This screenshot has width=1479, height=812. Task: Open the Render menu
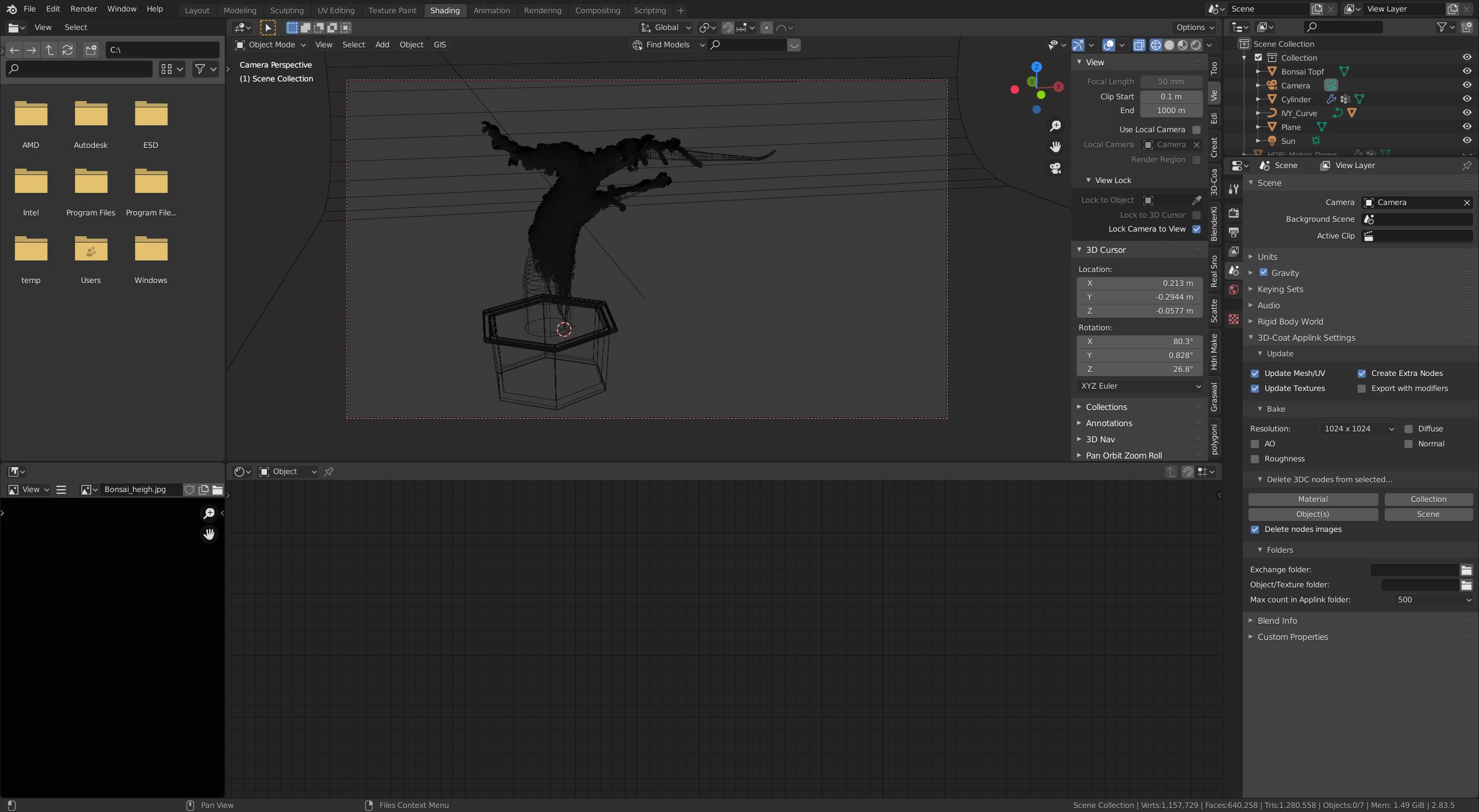(x=84, y=9)
